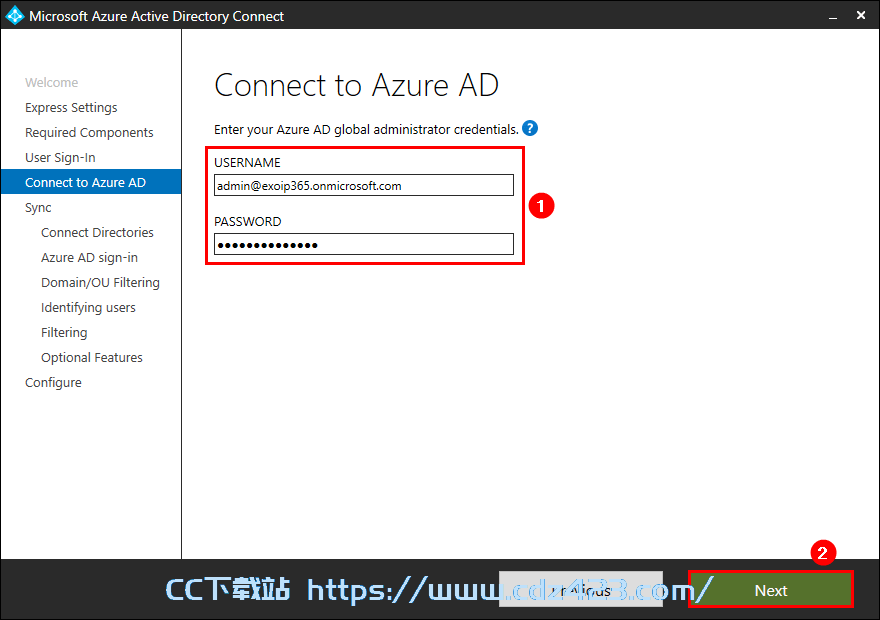
Task: Select Sync step in sidebar
Action: (x=38, y=208)
